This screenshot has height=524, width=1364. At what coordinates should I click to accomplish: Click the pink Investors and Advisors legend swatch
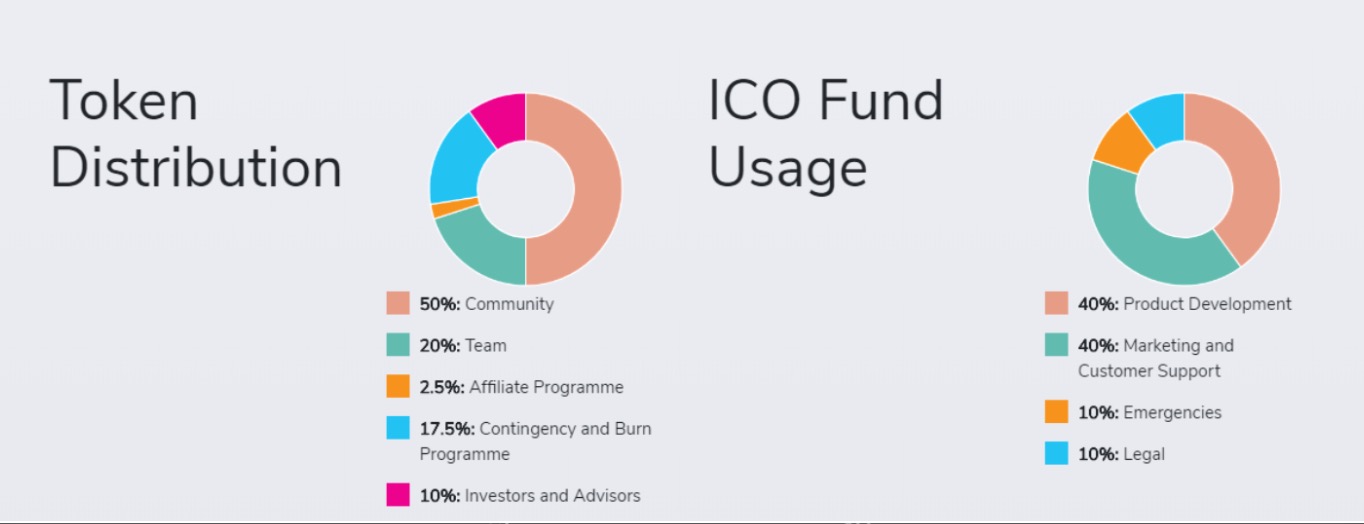click(398, 494)
